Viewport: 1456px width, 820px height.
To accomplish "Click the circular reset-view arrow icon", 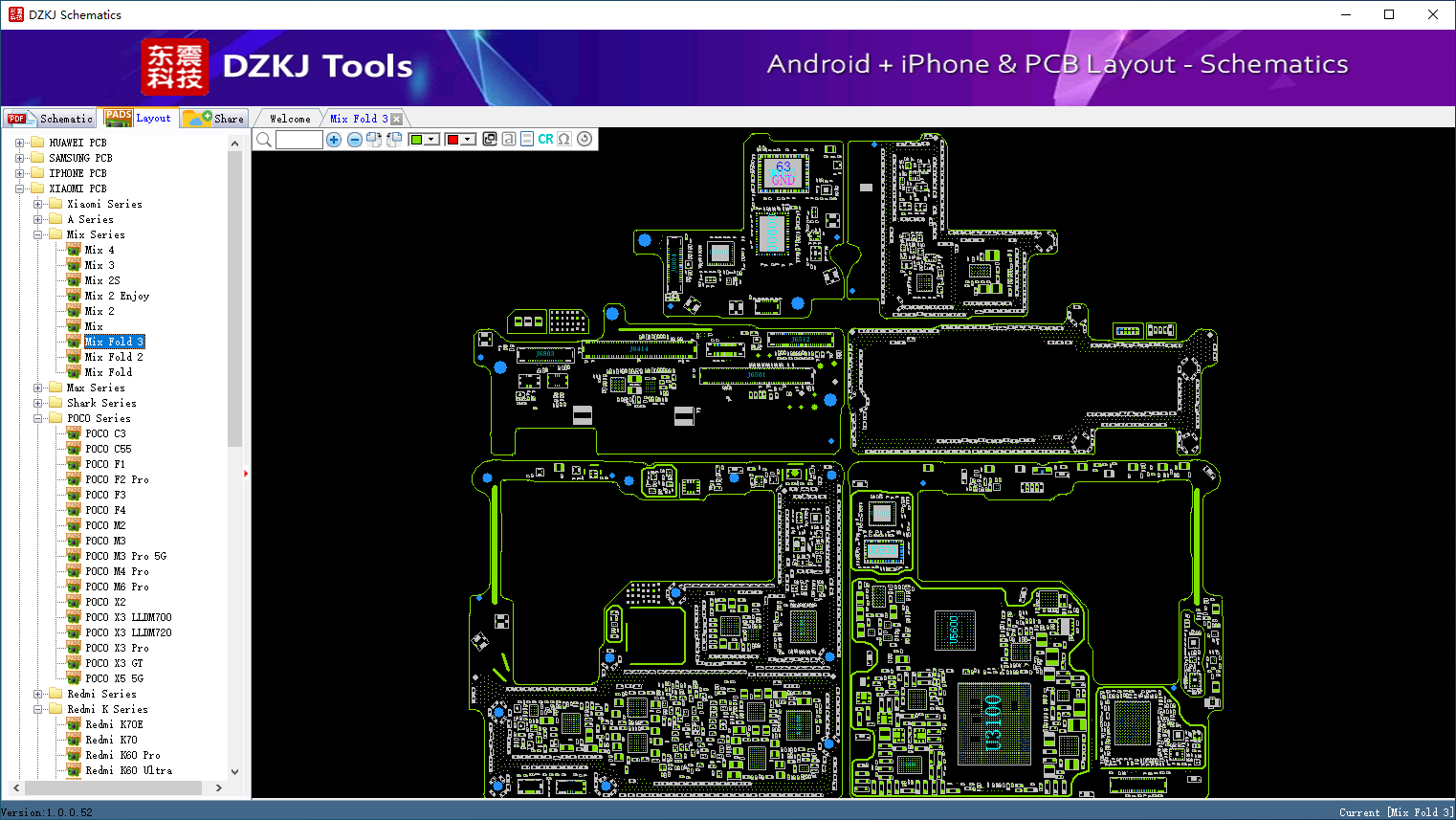I will (585, 139).
